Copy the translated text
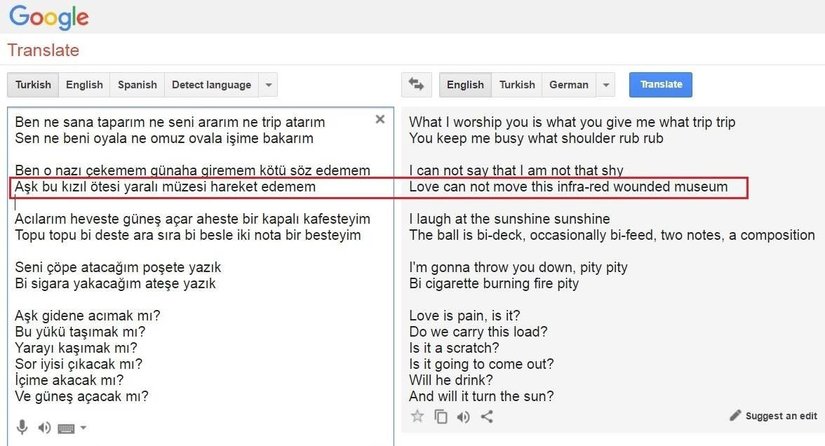 (x=441, y=417)
